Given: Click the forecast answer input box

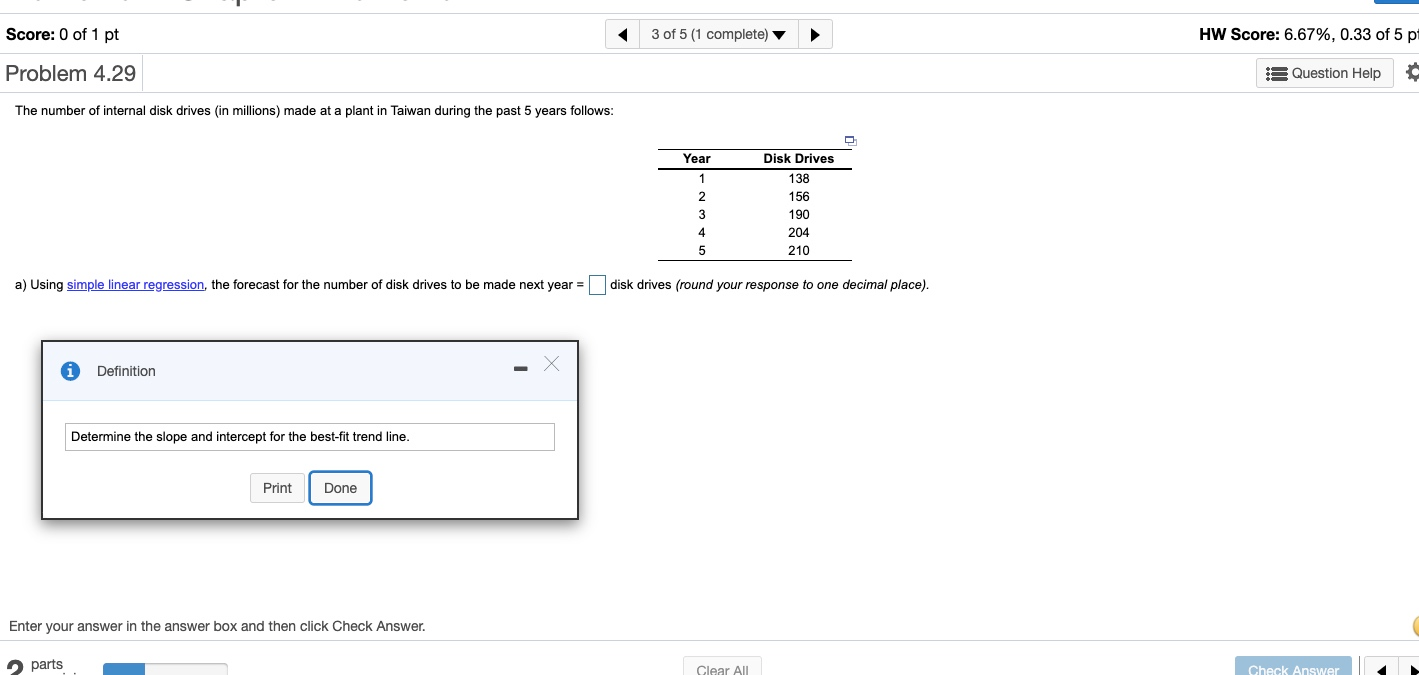Looking at the screenshot, I should click(x=597, y=285).
